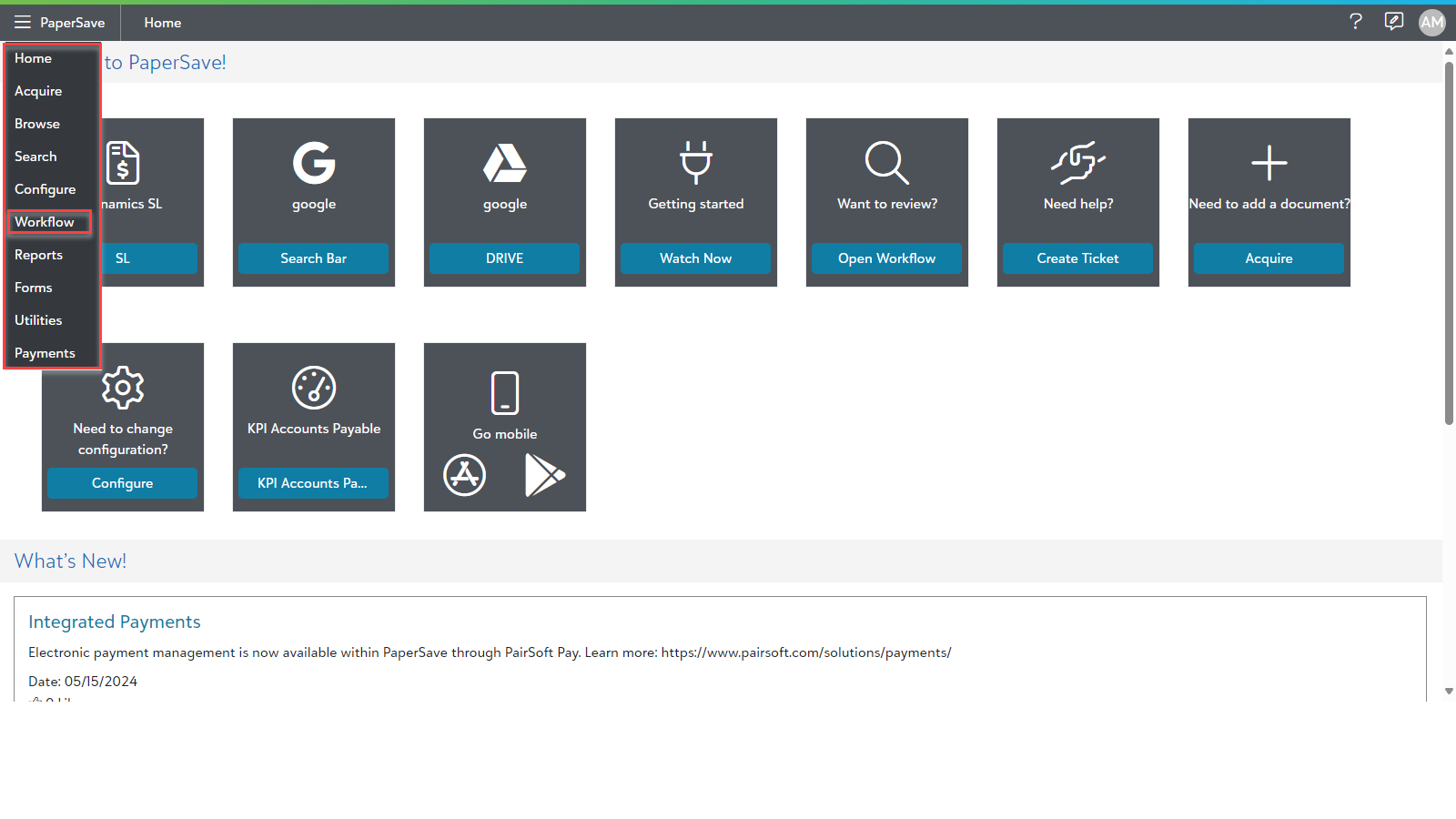Open the Integrated Payments news heading
This screenshot has height=819, width=1456.
coord(115,622)
